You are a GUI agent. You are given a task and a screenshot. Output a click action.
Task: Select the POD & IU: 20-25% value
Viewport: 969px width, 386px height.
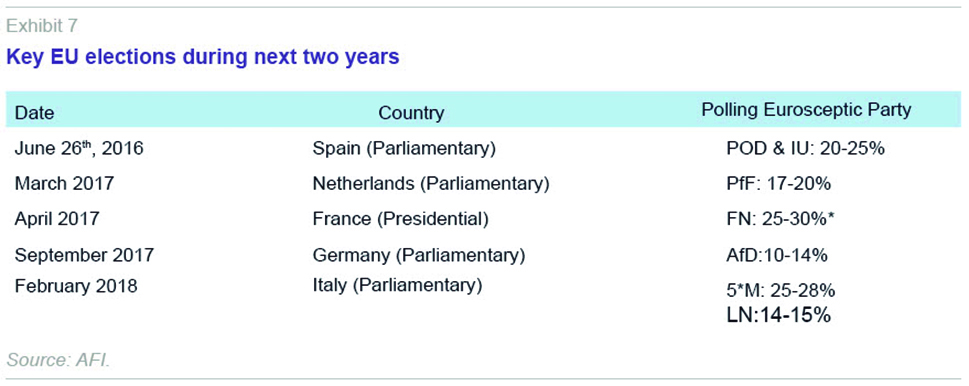coord(805,149)
